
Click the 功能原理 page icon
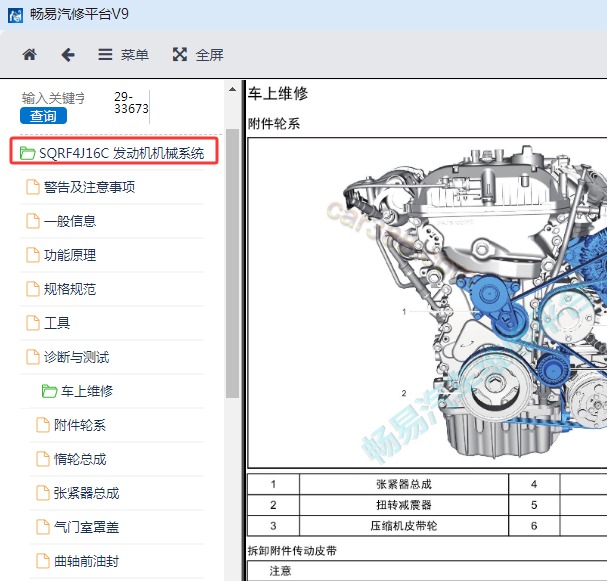click(x=33, y=255)
